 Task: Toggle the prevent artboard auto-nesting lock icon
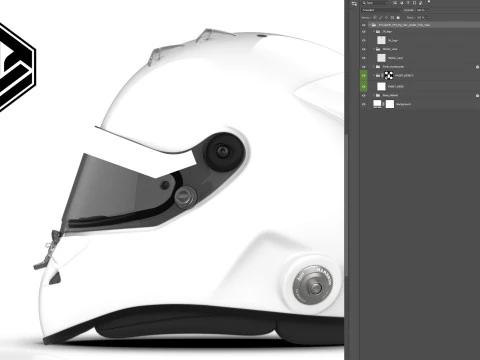click(392, 17)
